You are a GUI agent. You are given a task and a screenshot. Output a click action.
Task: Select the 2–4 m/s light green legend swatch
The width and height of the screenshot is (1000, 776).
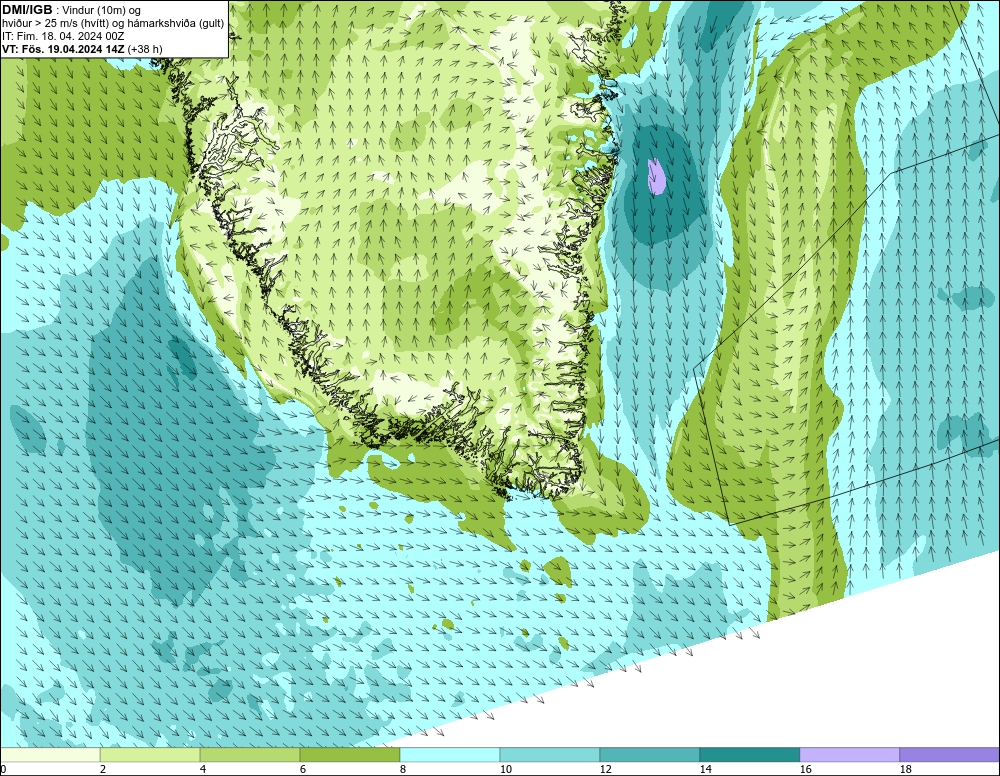click(150, 755)
